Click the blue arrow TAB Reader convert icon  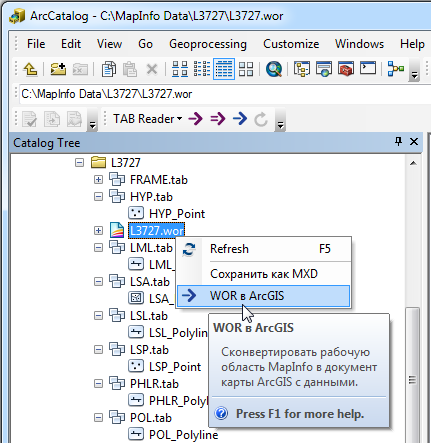pos(240,118)
